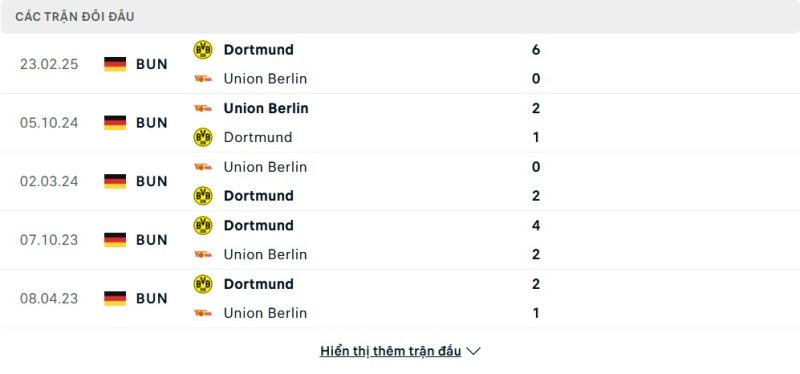This screenshot has width=800, height=374.
Task: Click German flag beside 07.10.23 match
Action: [x=115, y=240]
